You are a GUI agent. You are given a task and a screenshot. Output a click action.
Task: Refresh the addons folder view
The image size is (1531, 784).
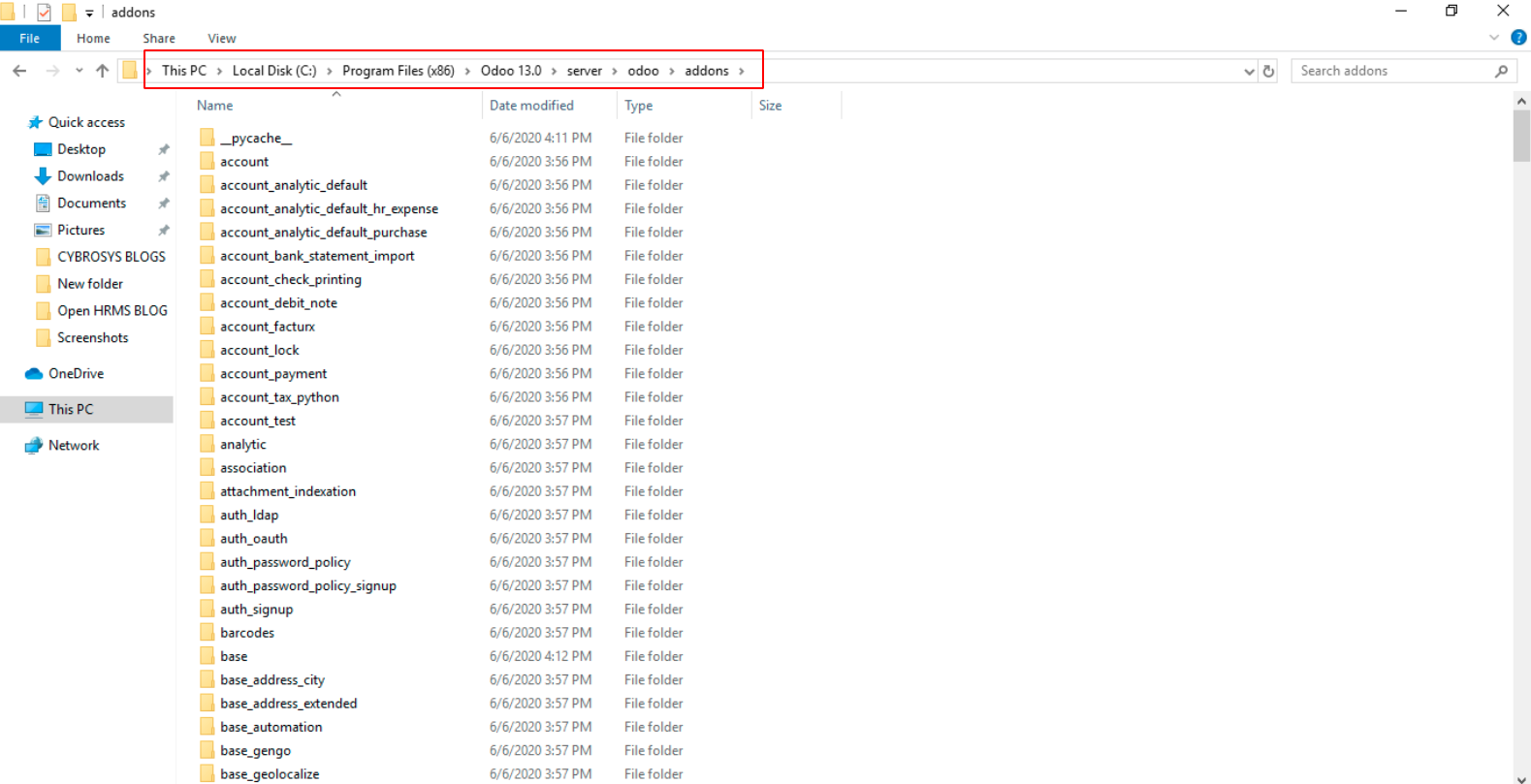1268,71
